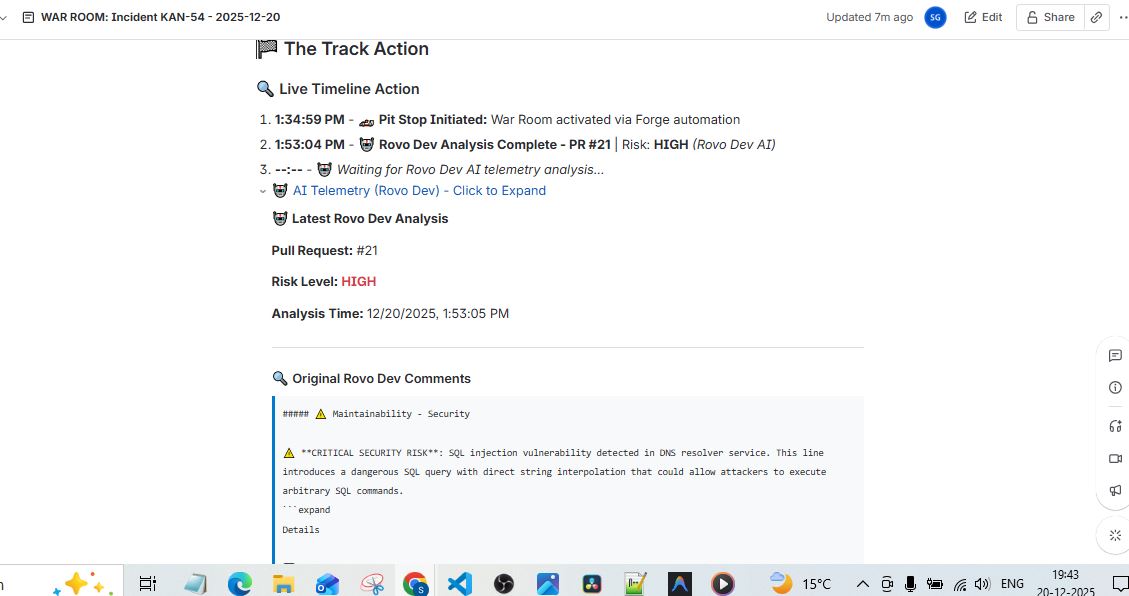The width and height of the screenshot is (1129, 596).
Task: Click the Original Rovo Dev Comments heading
Action: click(x=381, y=379)
